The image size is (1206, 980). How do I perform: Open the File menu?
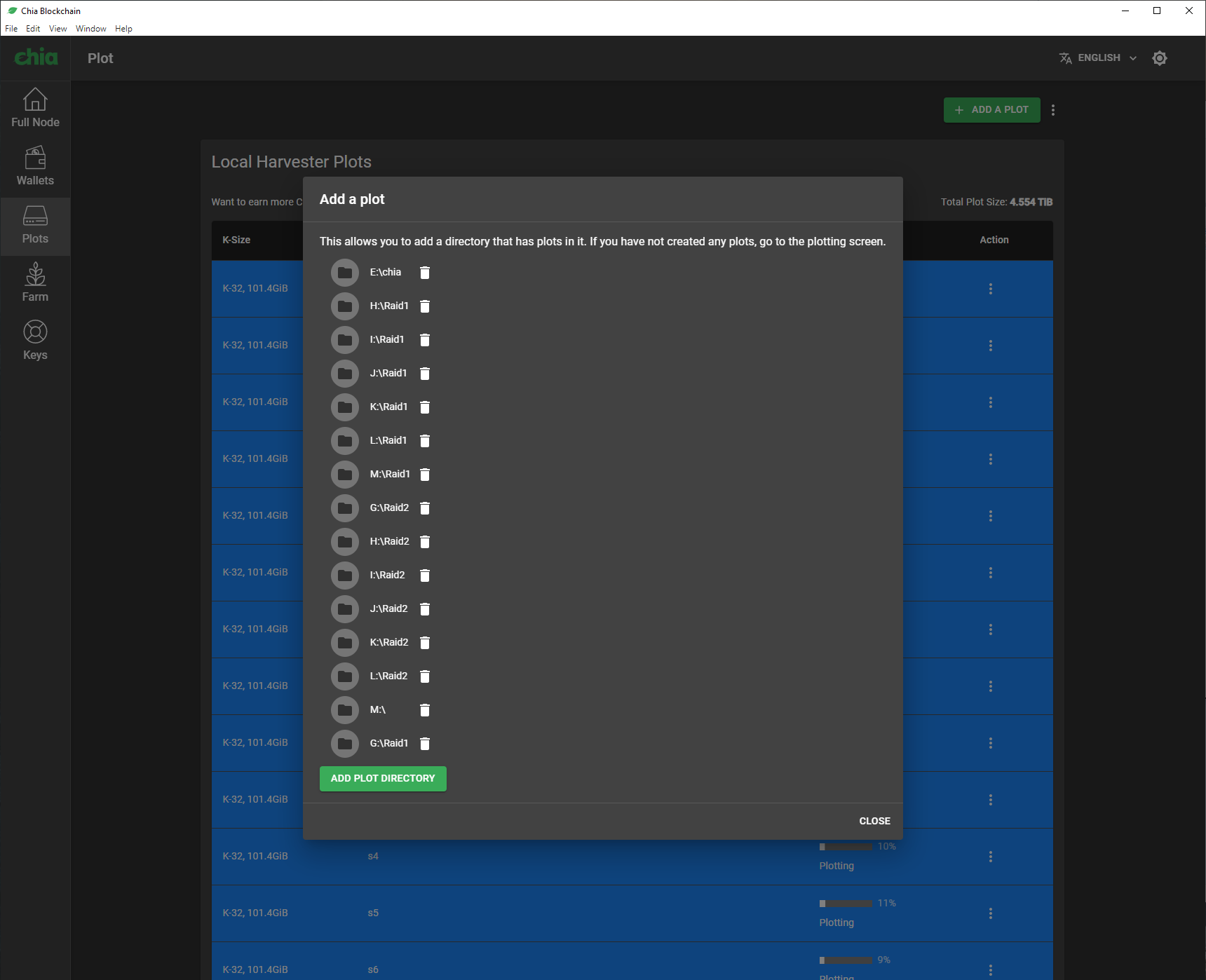[11, 29]
